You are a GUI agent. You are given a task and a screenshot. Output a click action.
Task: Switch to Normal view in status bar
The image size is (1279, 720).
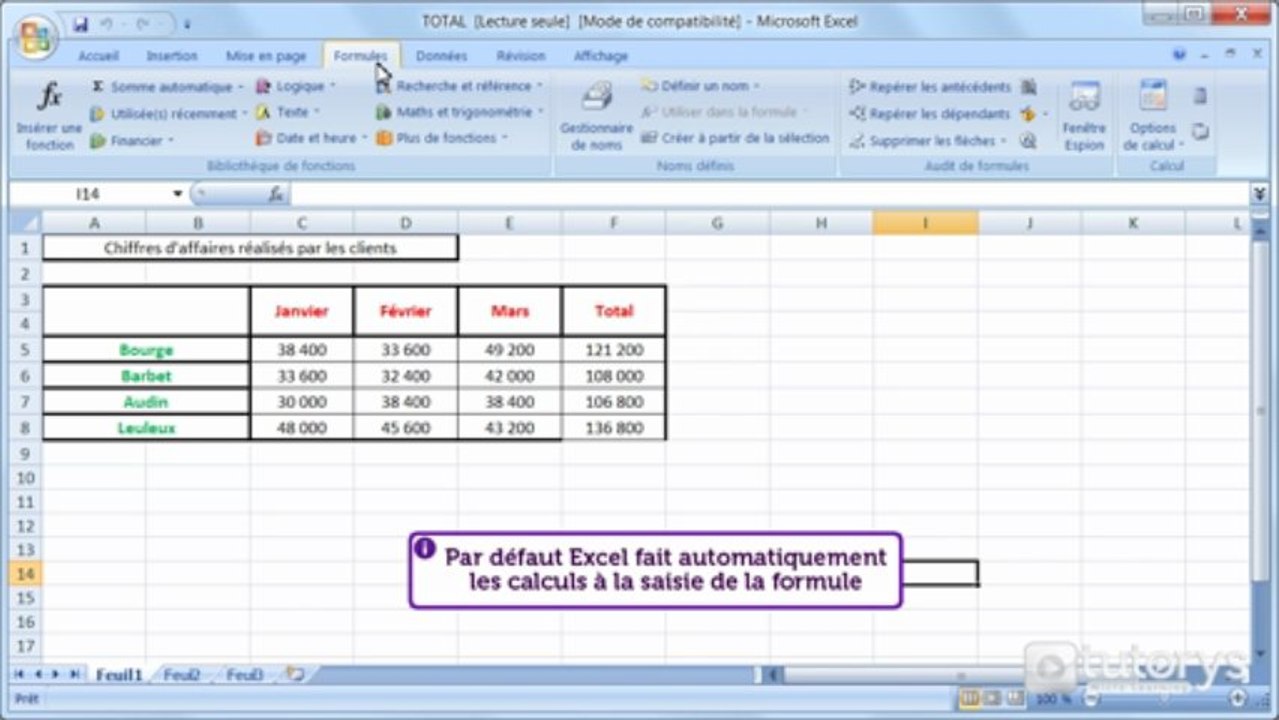(969, 698)
